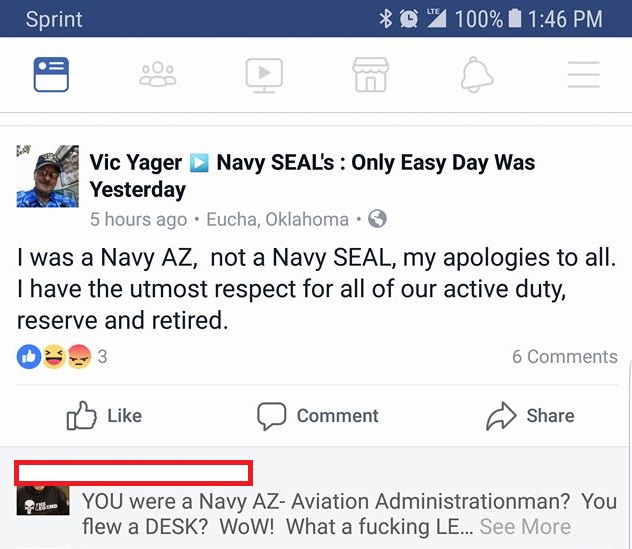Open the News Feed tab icon
Image resolution: width=632 pixels, height=549 pixels.
click(51, 74)
